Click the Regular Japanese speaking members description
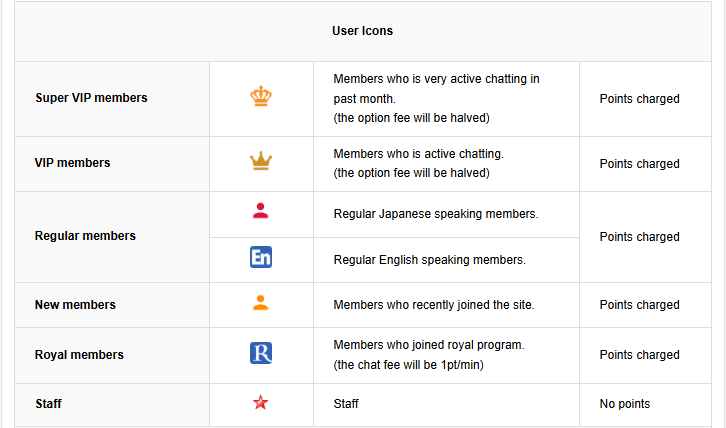 click(436, 214)
